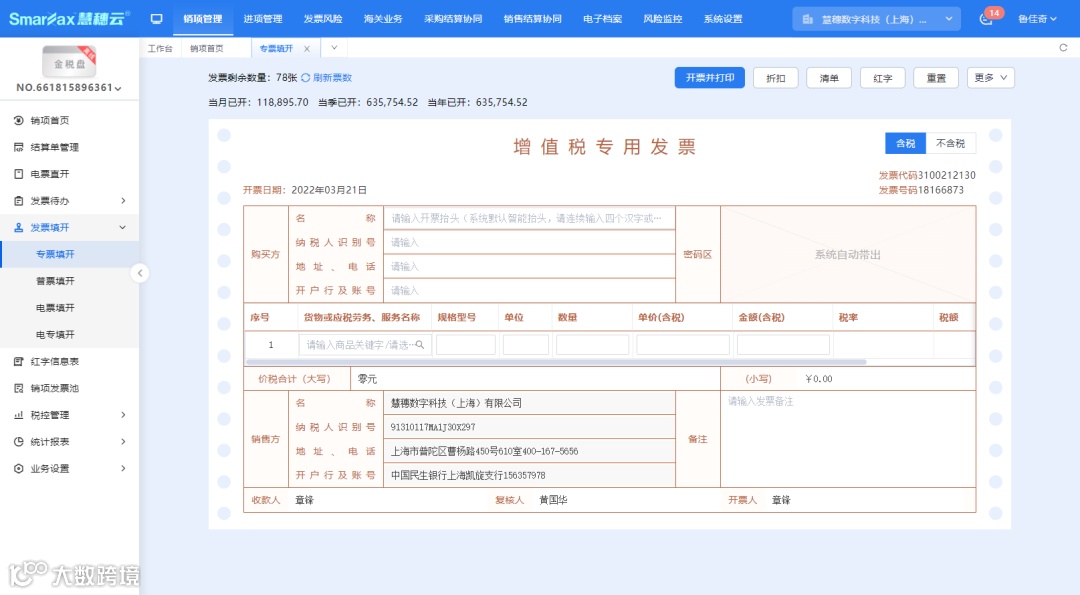
Task: Click the 红字 button
Action: click(883, 78)
